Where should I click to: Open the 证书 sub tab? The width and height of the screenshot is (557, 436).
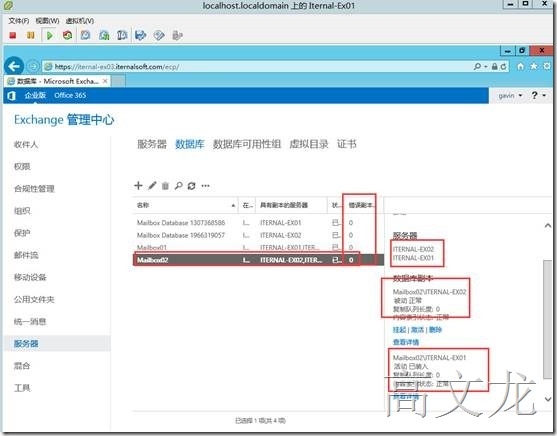(x=347, y=144)
